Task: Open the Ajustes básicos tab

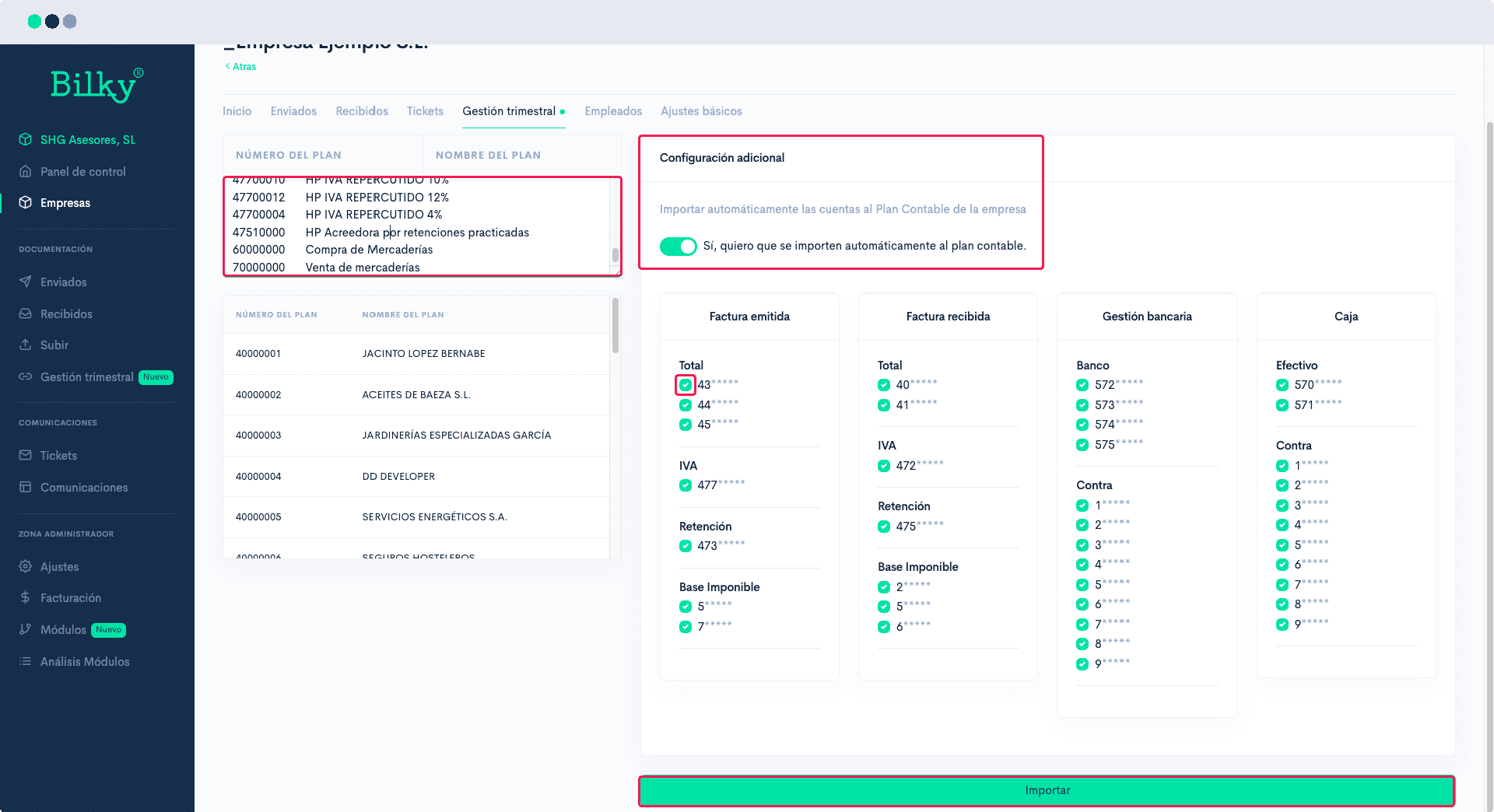Action: 701,111
